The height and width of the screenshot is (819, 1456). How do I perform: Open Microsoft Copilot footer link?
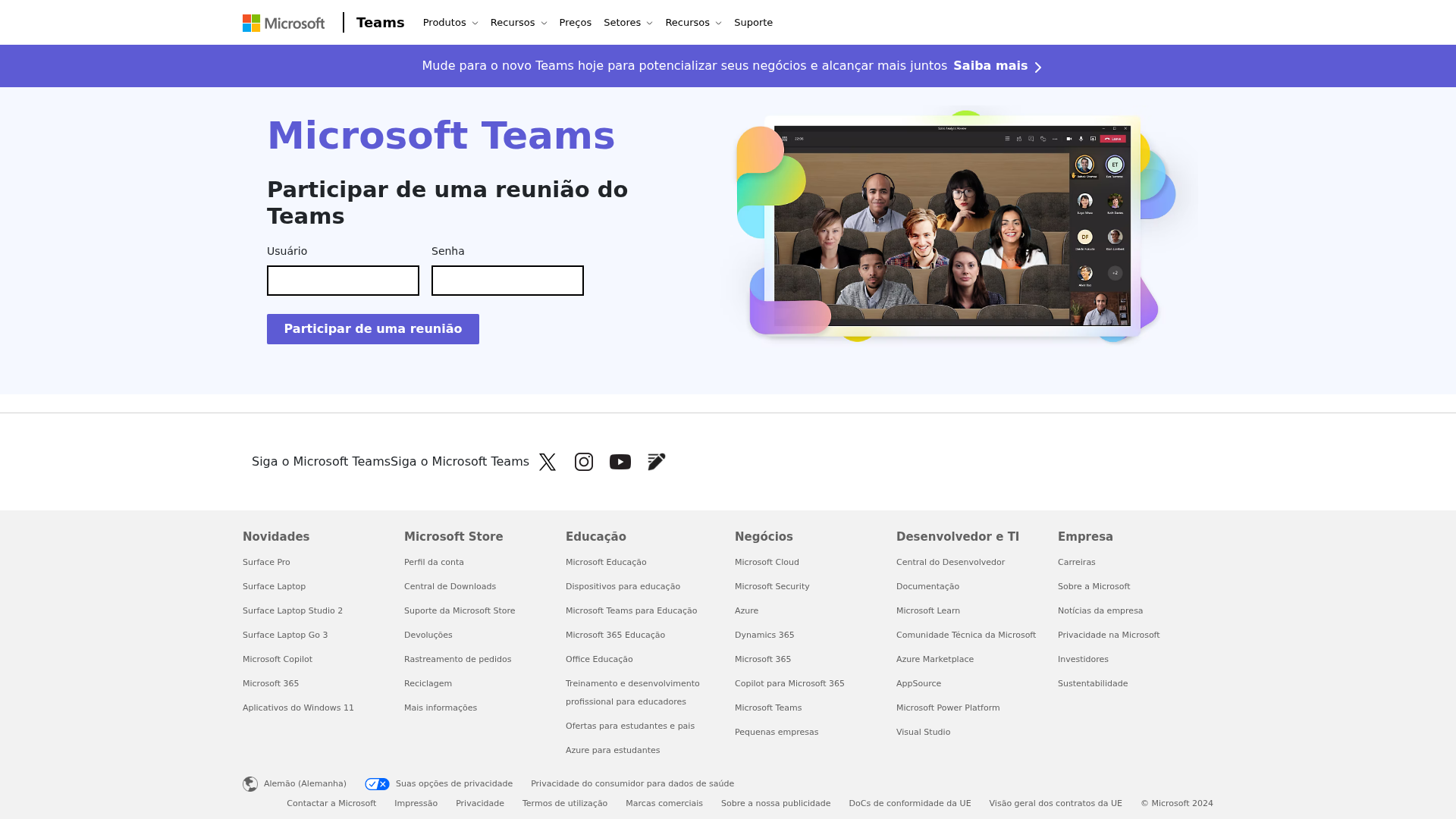tap(278, 660)
